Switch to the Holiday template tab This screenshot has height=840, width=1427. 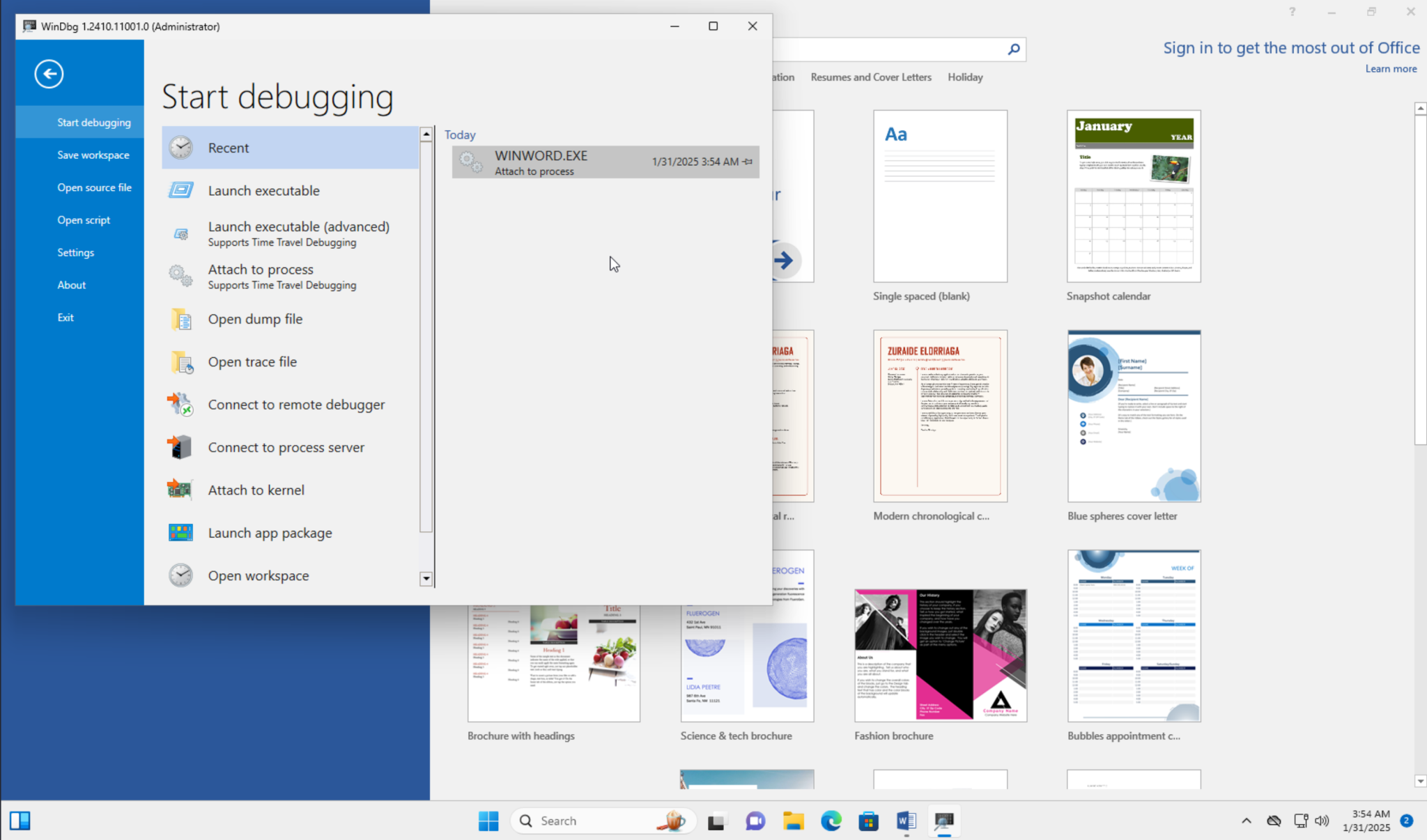click(965, 77)
